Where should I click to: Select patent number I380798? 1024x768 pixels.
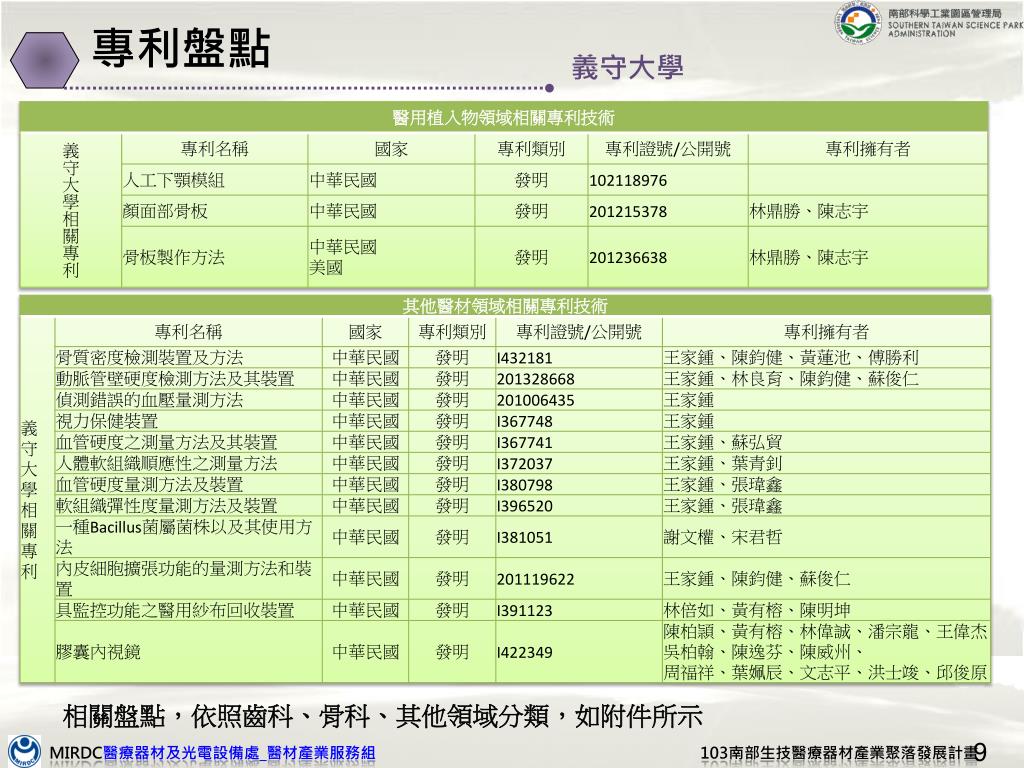524,485
